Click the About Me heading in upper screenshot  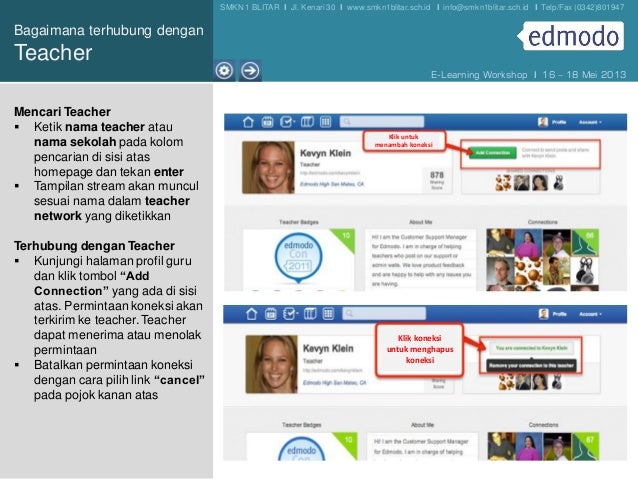click(421, 222)
